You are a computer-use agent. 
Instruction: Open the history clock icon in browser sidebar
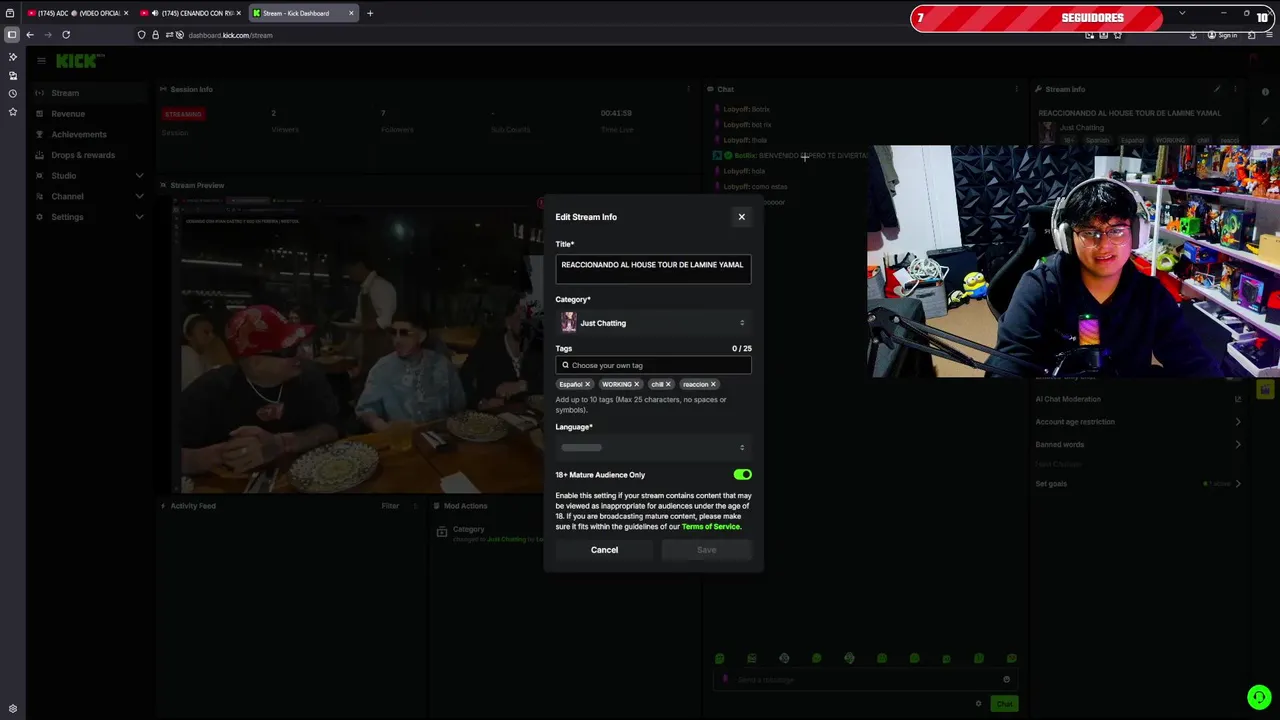12,94
